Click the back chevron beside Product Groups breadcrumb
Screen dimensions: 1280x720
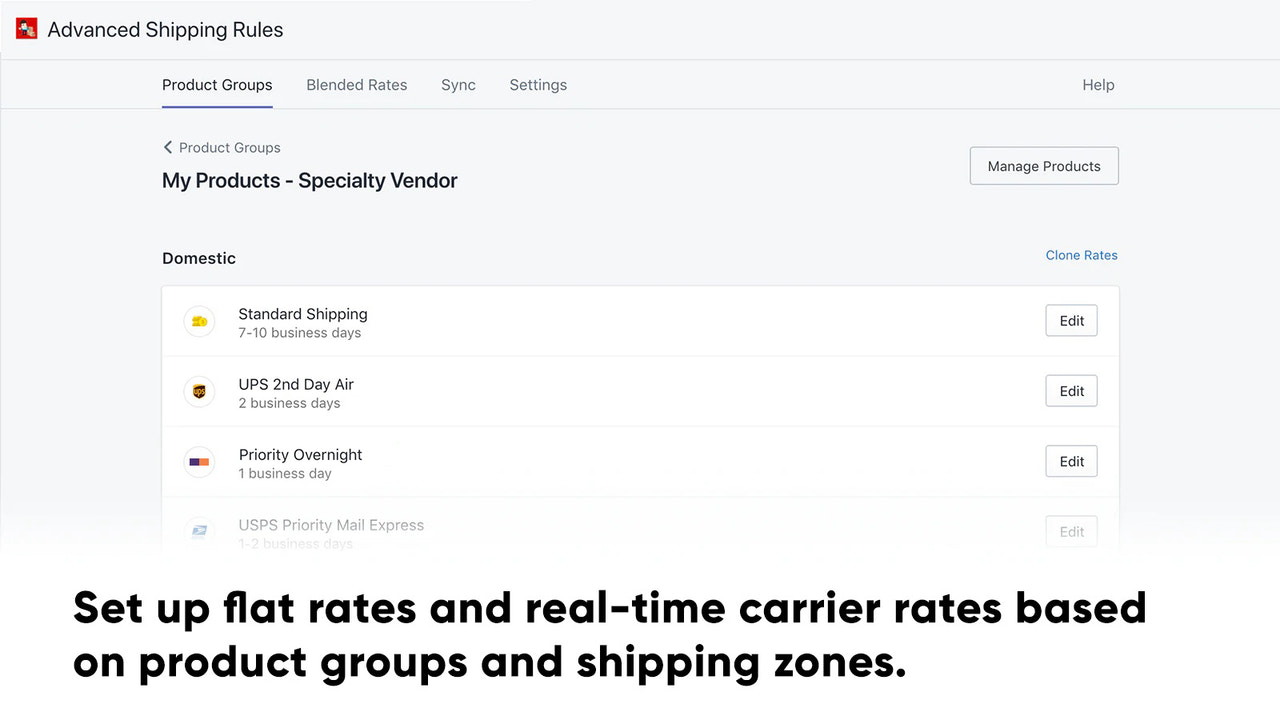tap(168, 147)
